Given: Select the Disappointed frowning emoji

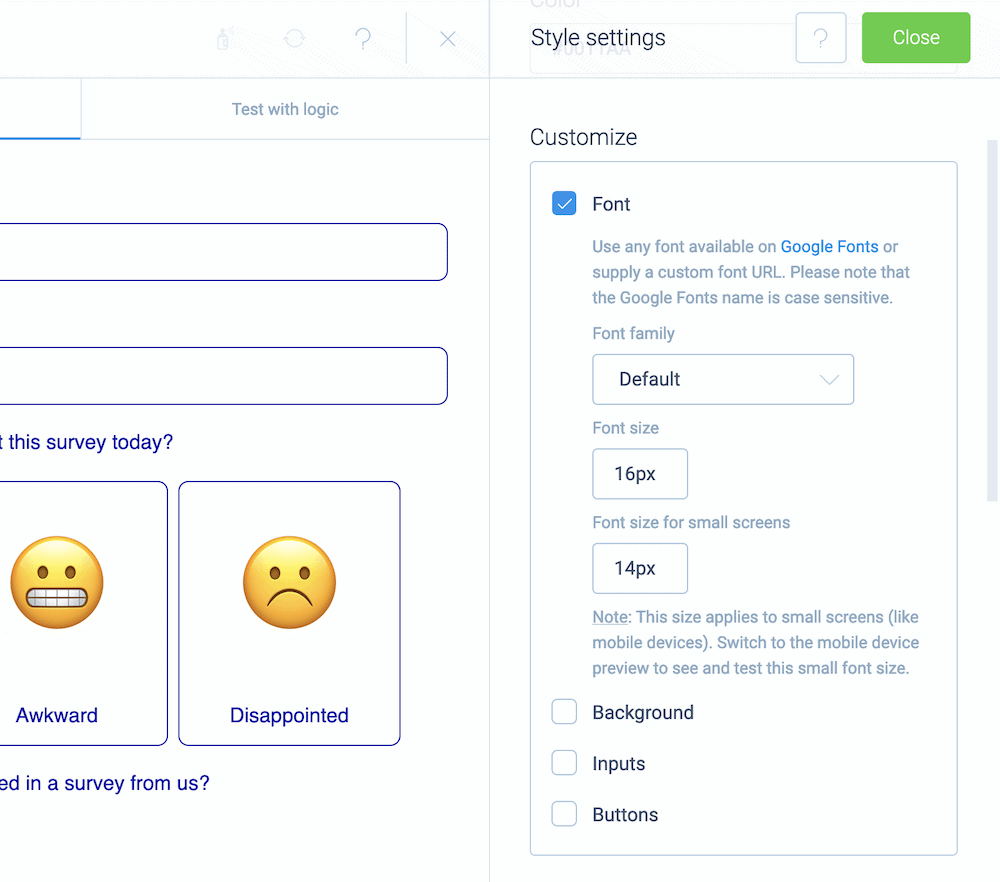Looking at the screenshot, I should [x=290, y=582].
